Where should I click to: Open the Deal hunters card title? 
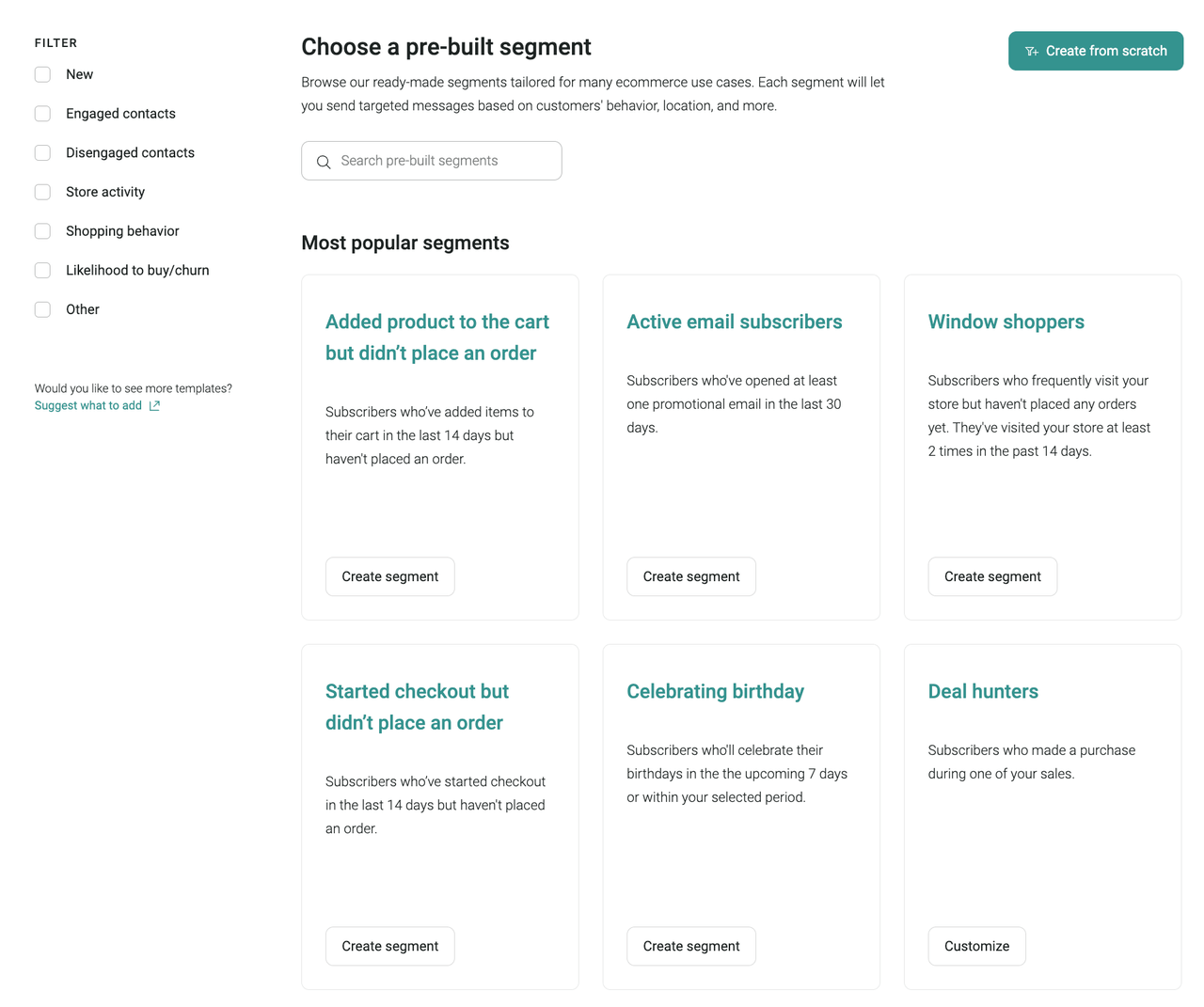[983, 691]
